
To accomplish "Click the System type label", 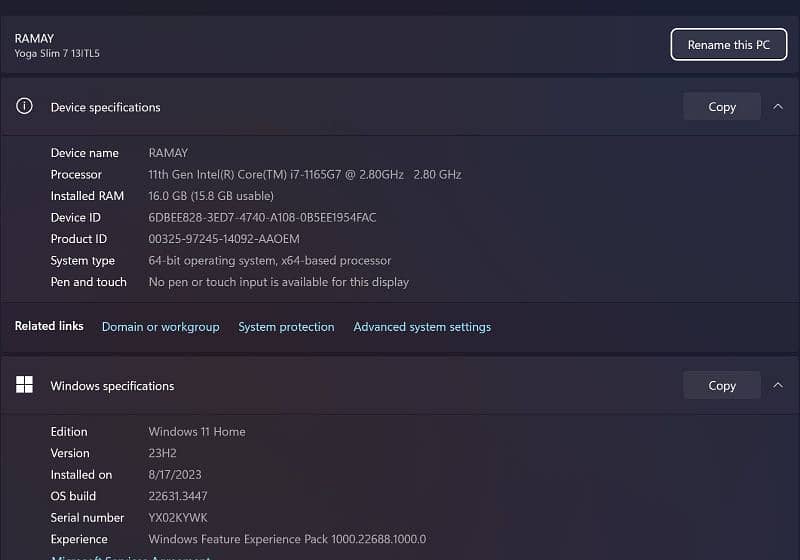I will (83, 261).
